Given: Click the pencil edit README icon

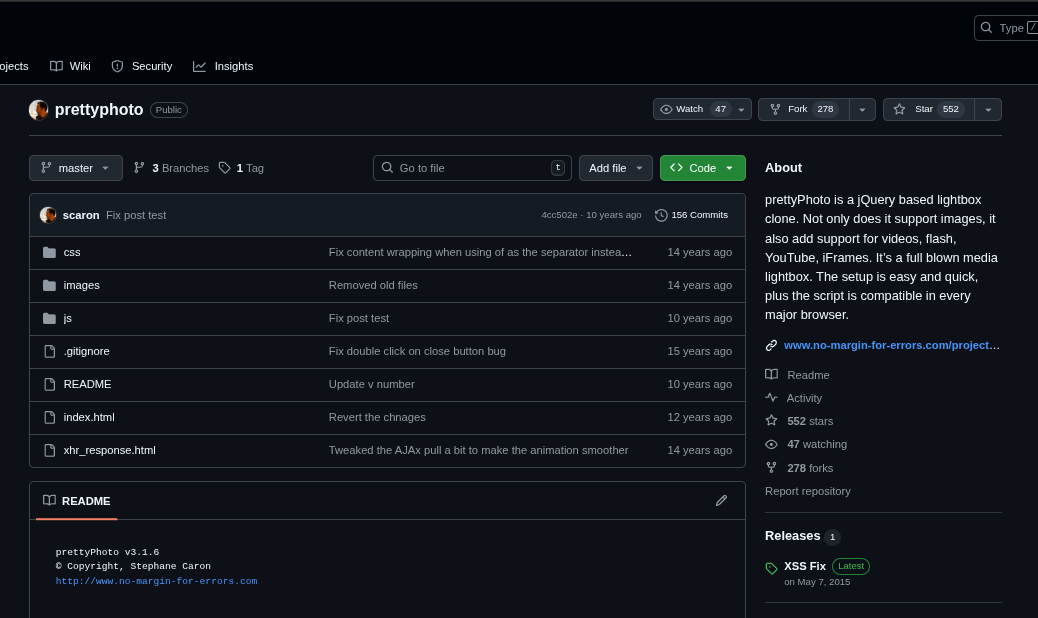Looking at the screenshot, I should pyautogui.click(x=721, y=501).
